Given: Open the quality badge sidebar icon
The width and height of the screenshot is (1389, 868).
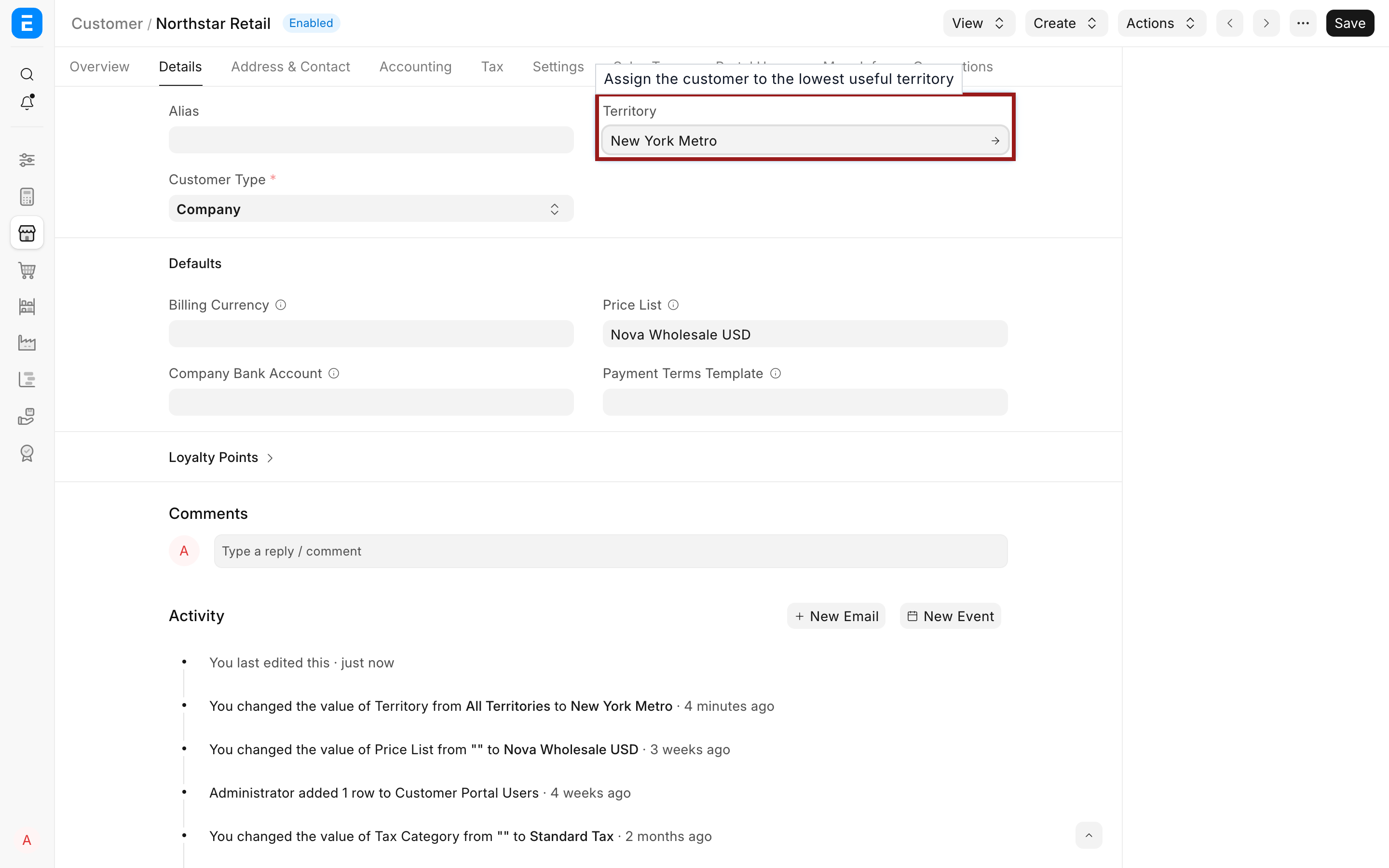Looking at the screenshot, I should [27, 453].
